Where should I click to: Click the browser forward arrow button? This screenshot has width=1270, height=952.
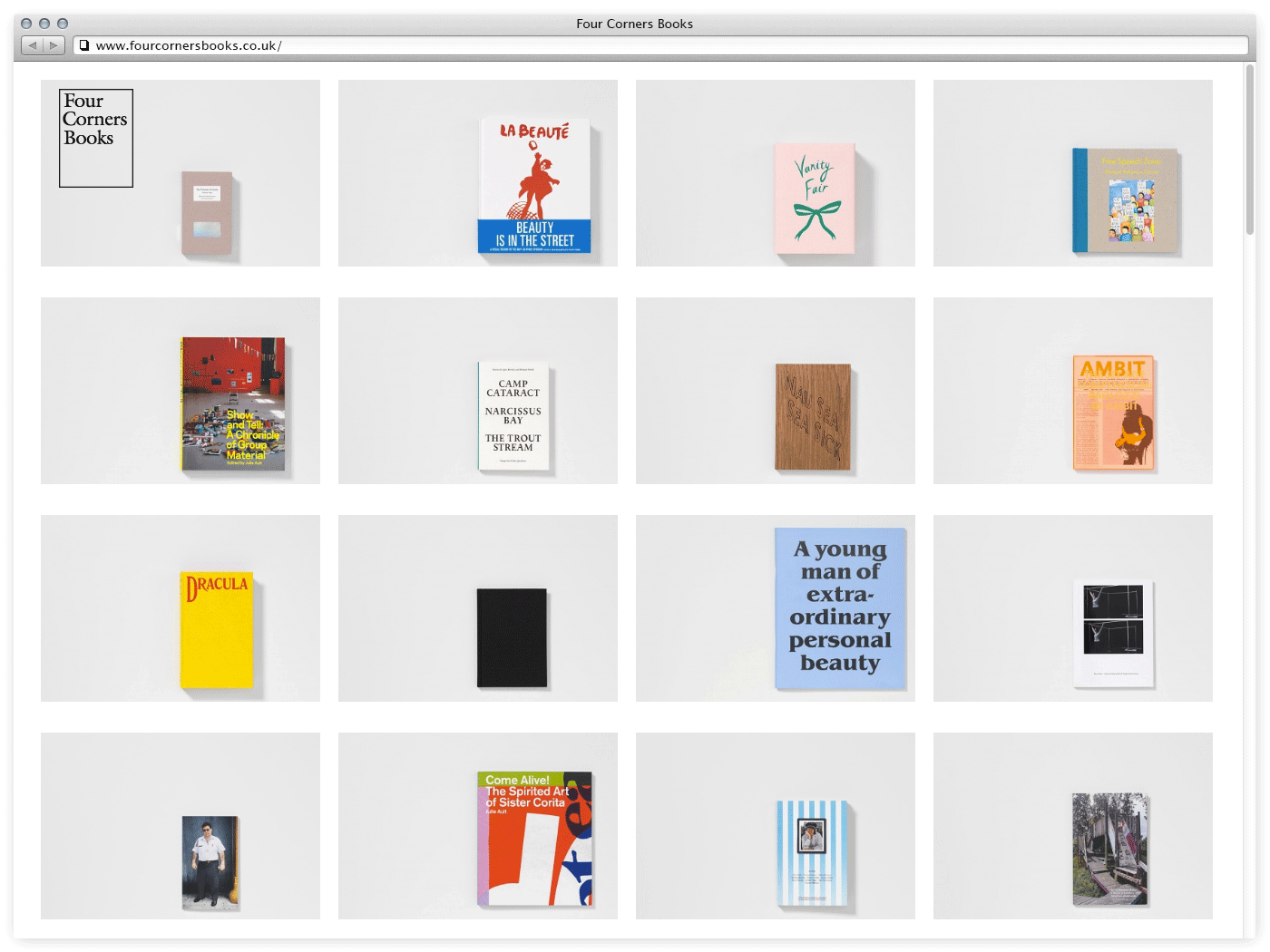(x=54, y=45)
